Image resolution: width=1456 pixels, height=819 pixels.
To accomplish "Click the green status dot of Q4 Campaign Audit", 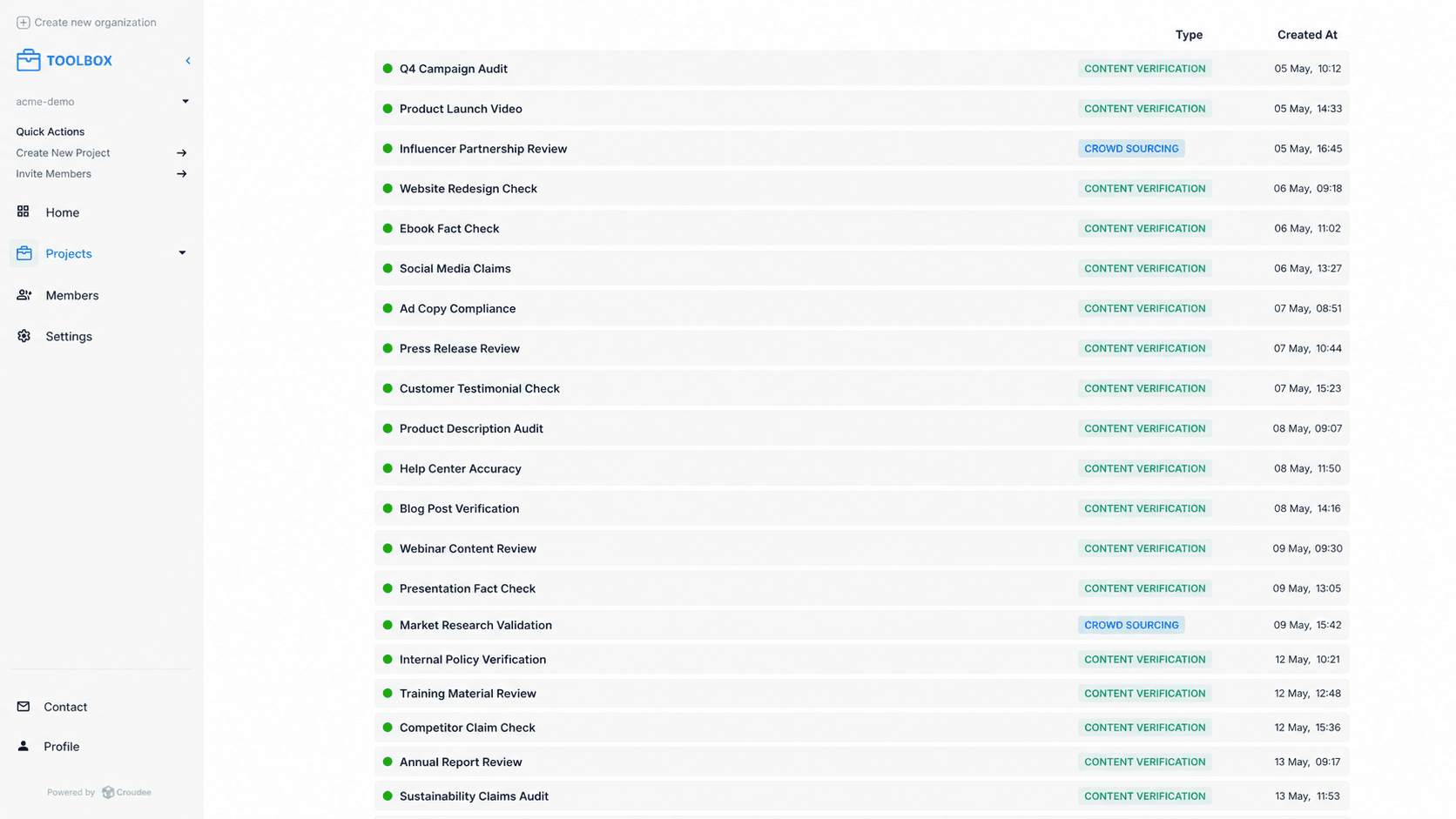I will click(388, 69).
